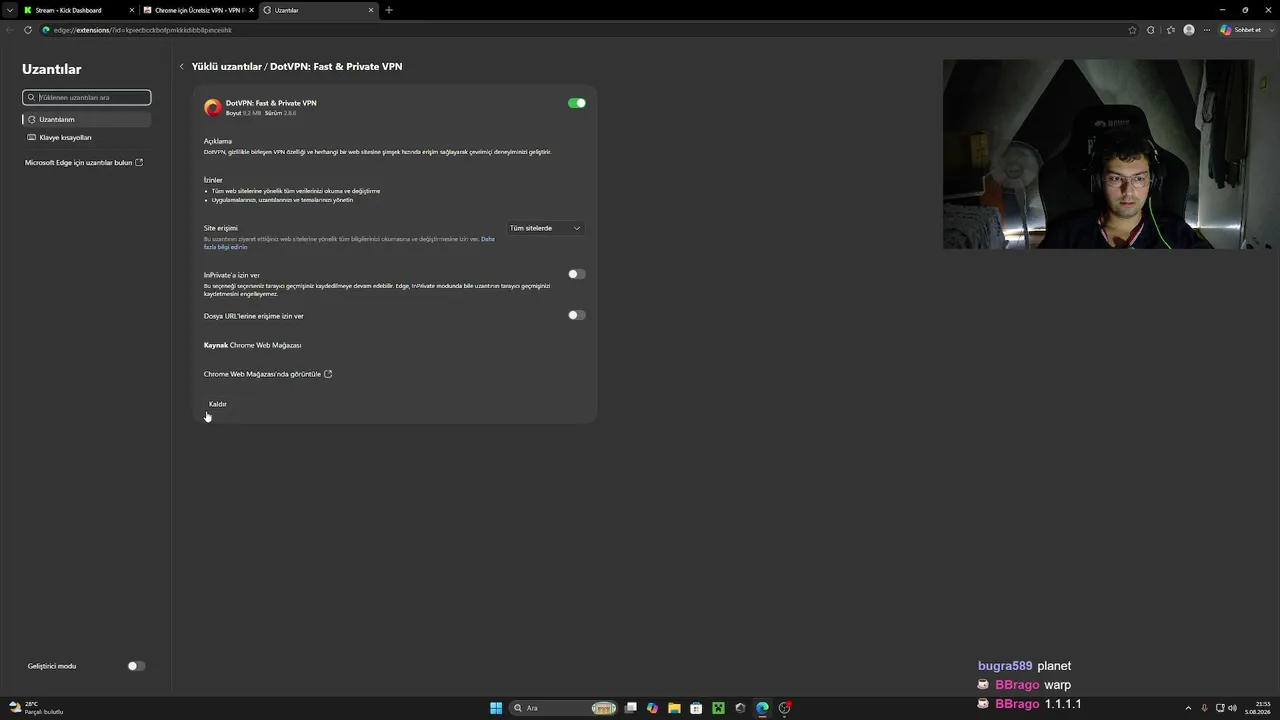Screen dimensions: 1280x720
Task: Open Microsoft Store from the taskbar
Action: click(x=696, y=708)
